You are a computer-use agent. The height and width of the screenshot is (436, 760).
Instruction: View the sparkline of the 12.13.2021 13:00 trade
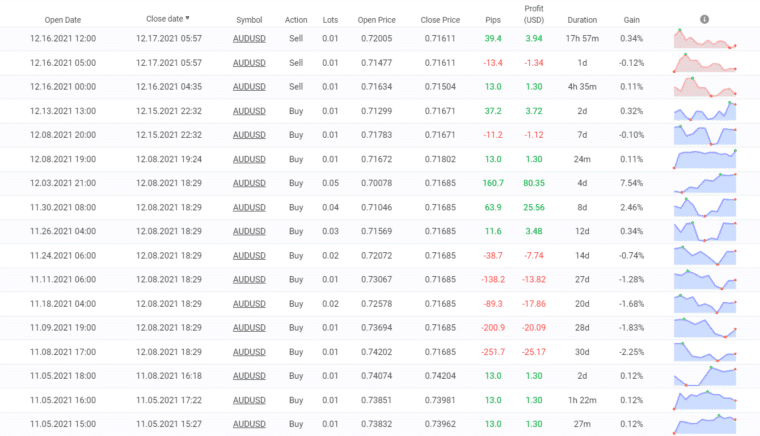point(705,110)
